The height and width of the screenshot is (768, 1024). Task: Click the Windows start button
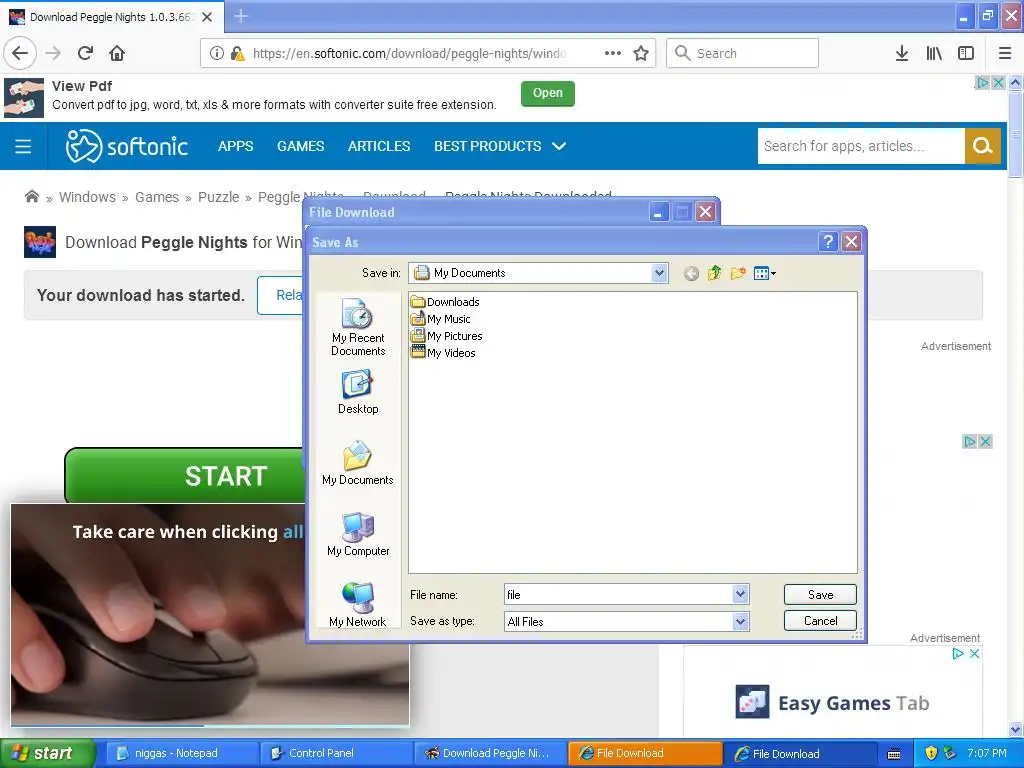[47, 753]
